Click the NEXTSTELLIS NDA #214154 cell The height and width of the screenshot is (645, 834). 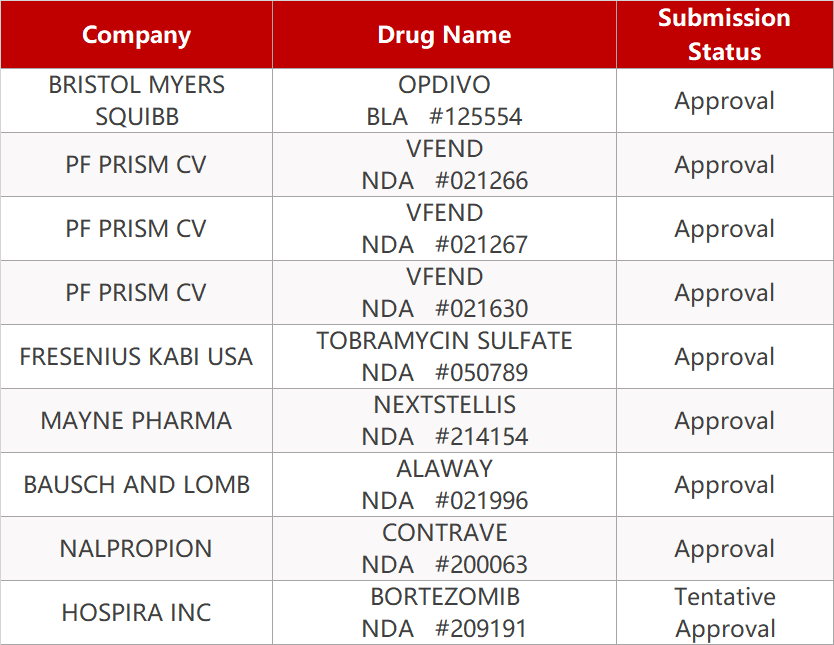444,421
